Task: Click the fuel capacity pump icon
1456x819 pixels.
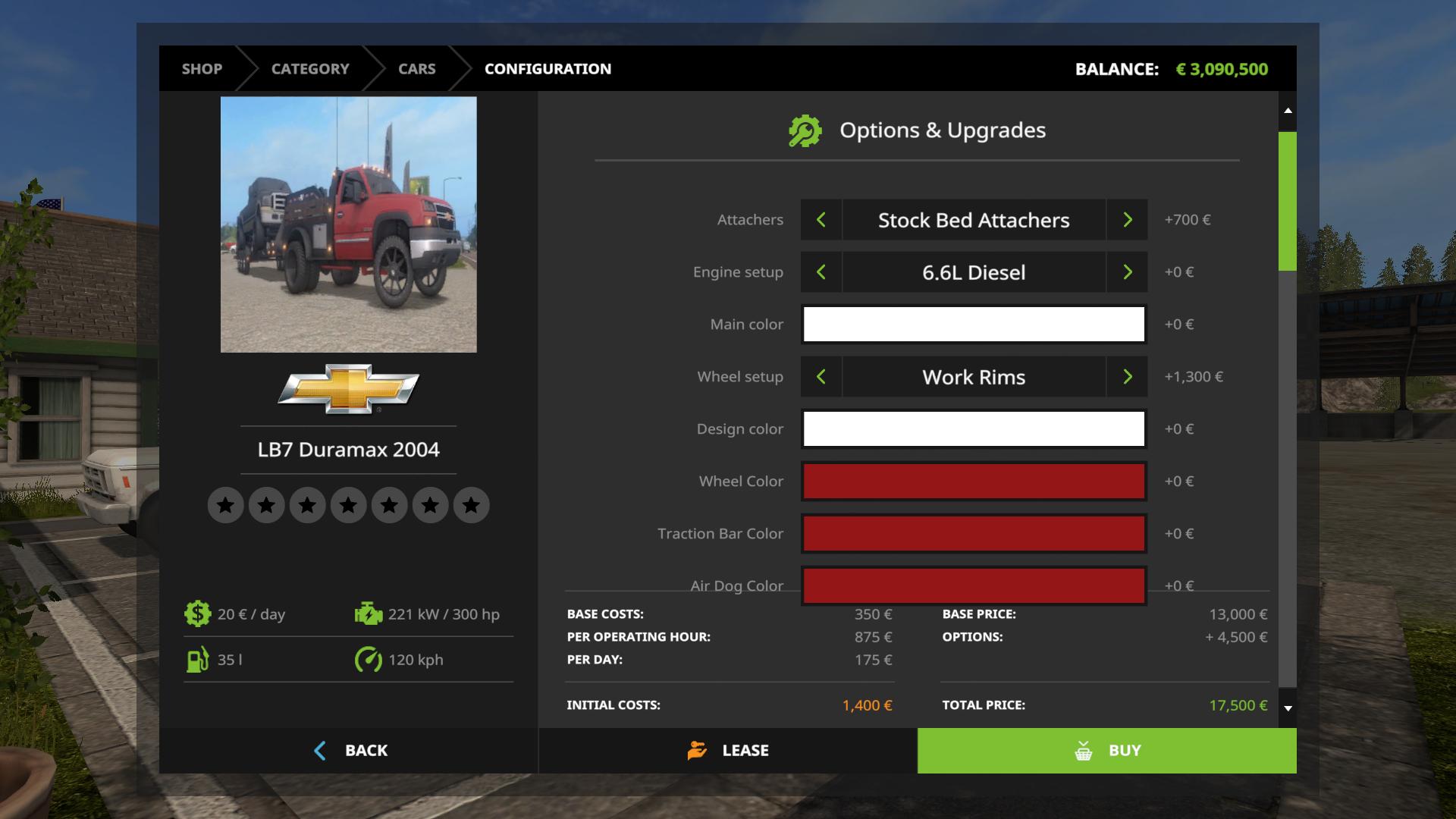Action: [x=197, y=660]
